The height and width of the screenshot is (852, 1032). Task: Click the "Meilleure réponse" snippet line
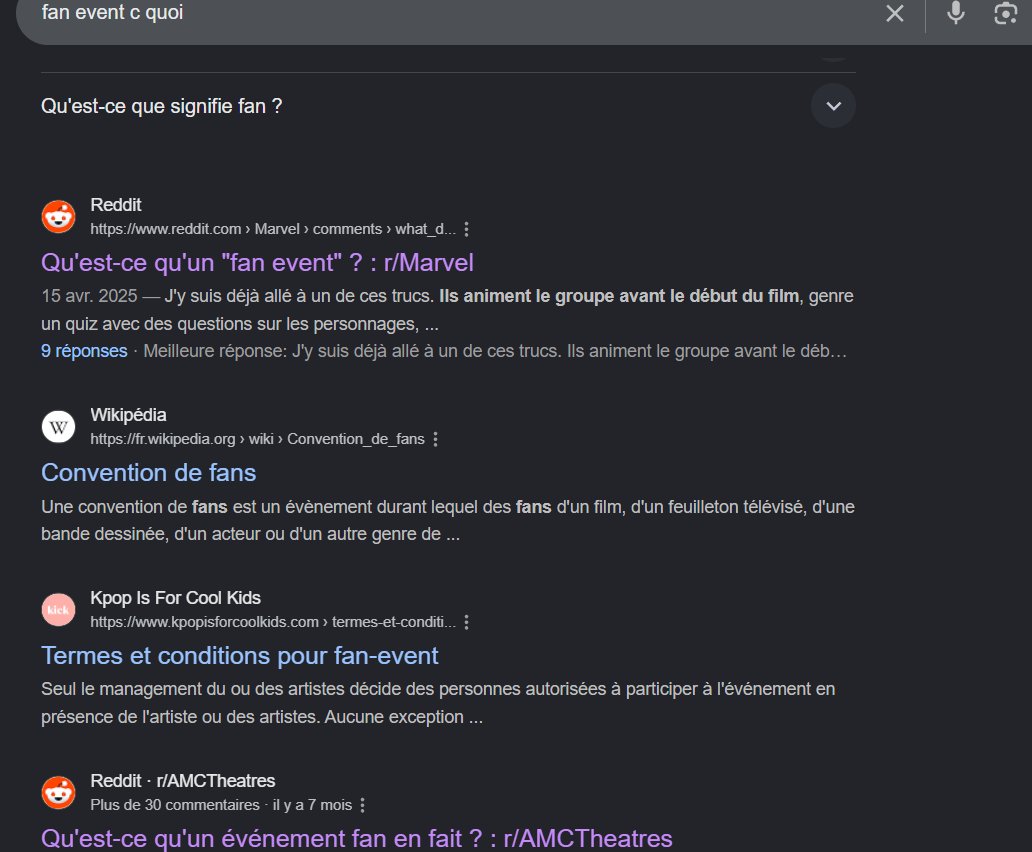click(495, 351)
